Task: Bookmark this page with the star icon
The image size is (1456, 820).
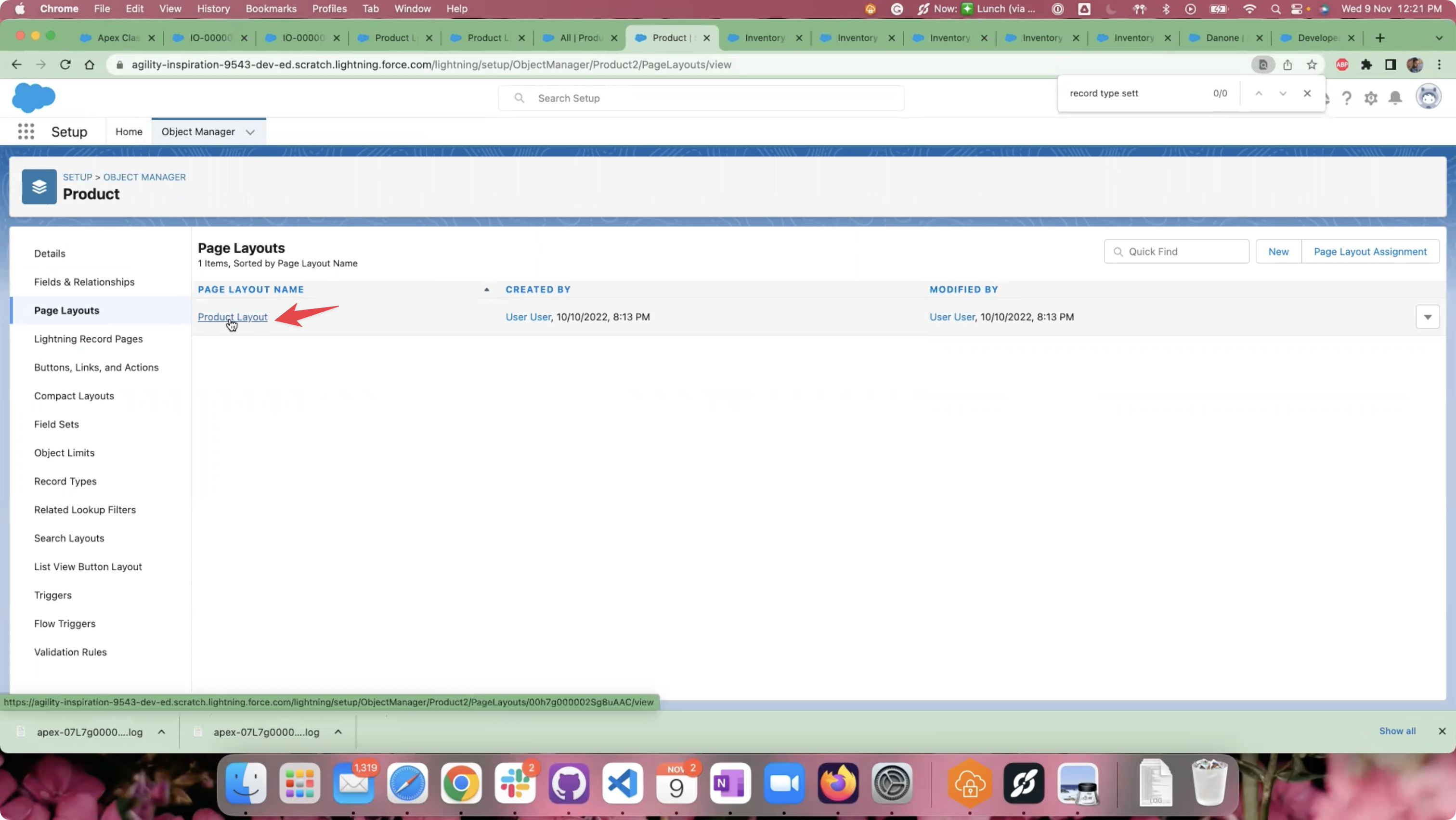Action: click(1312, 65)
